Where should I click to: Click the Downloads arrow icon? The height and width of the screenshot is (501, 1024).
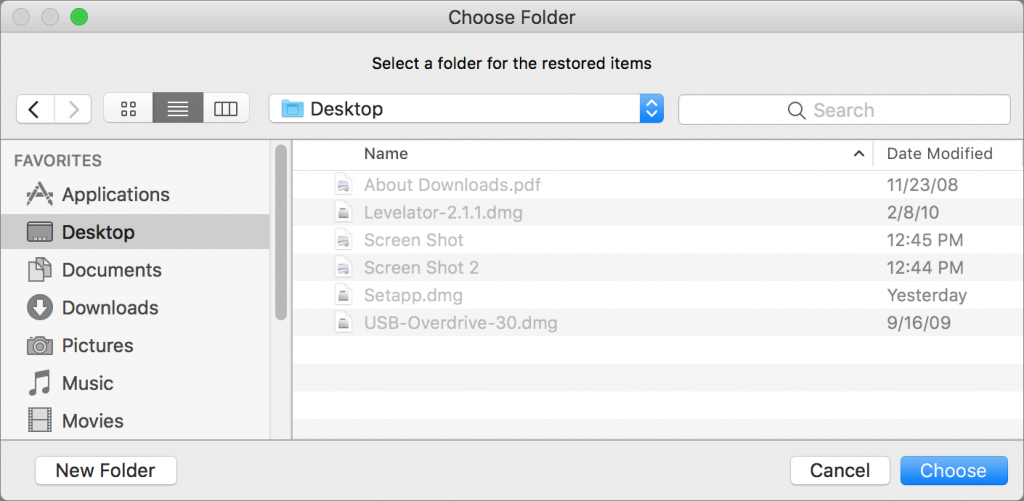[x=39, y=308]
